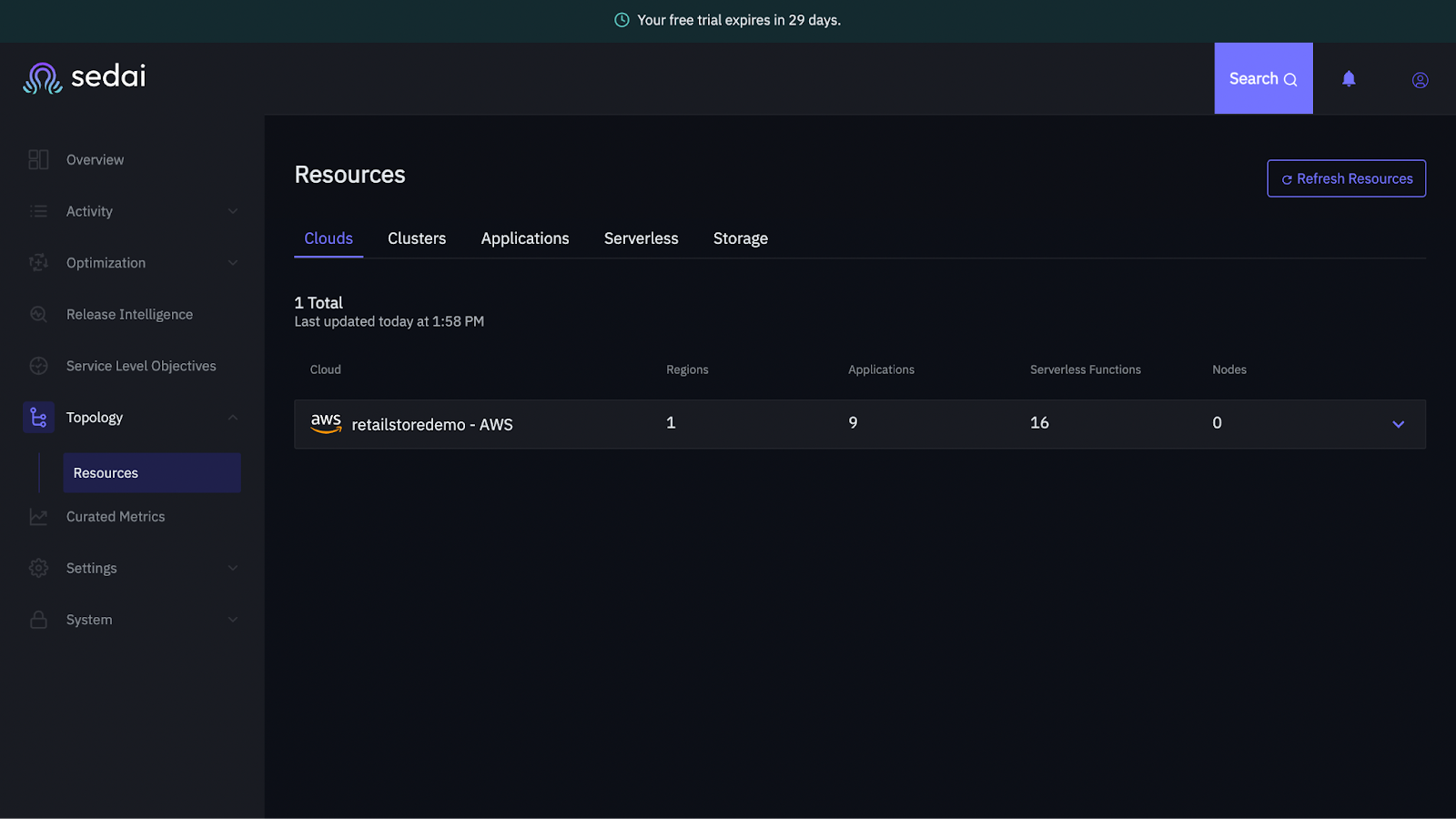
Task: Open Release Intelligence via its magnifier icon
Action: tap(38, 313)
